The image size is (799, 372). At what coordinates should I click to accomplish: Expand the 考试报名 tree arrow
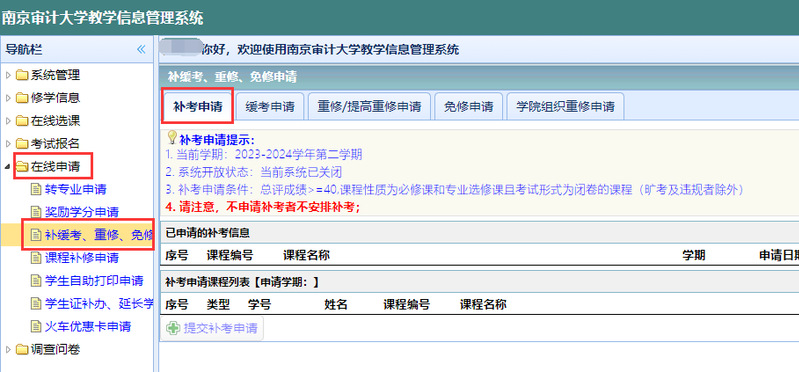[8, 144]
